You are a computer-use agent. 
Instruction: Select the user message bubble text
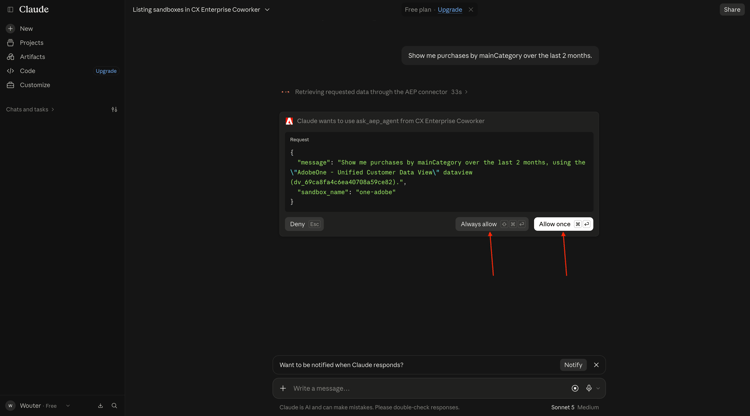point(500,55)
